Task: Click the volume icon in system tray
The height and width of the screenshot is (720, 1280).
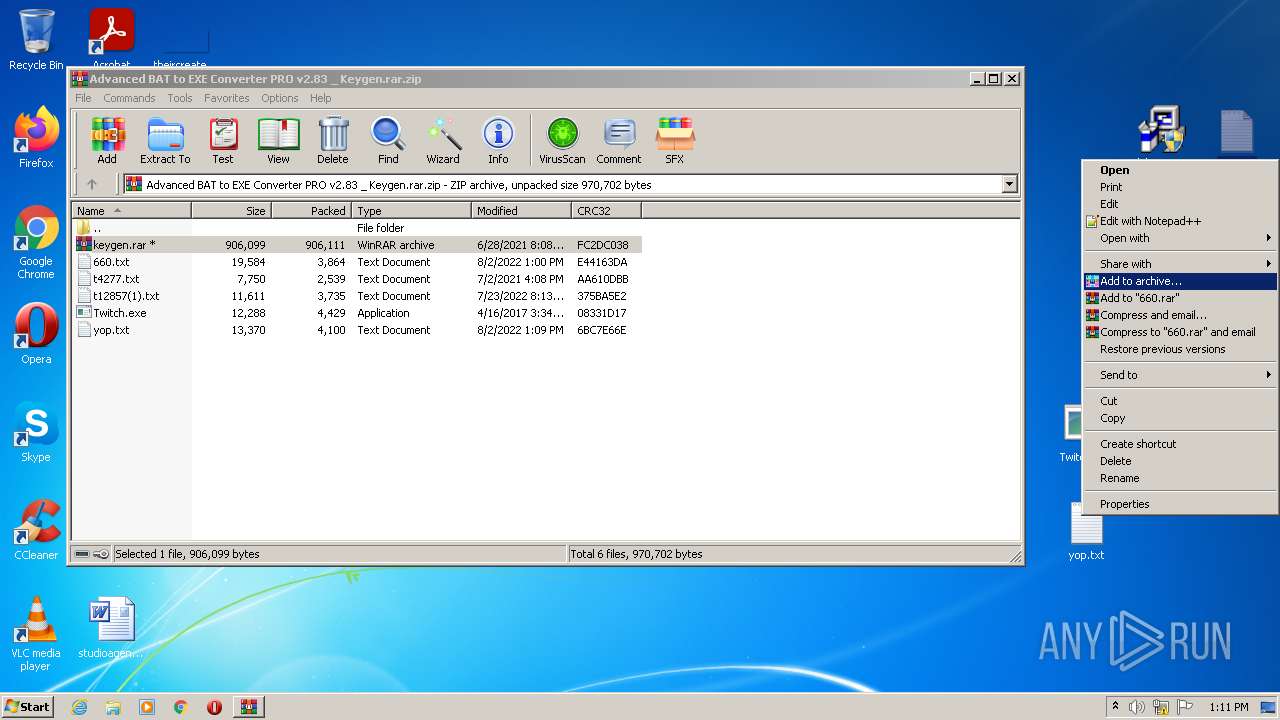Action: (1137, 707)
